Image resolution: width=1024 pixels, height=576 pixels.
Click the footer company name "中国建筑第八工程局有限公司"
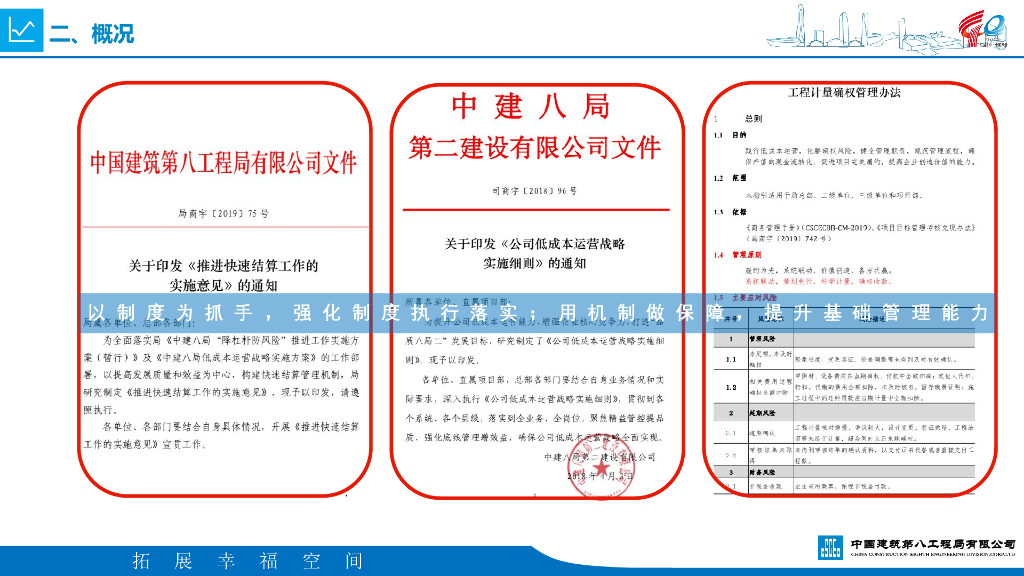933,544
